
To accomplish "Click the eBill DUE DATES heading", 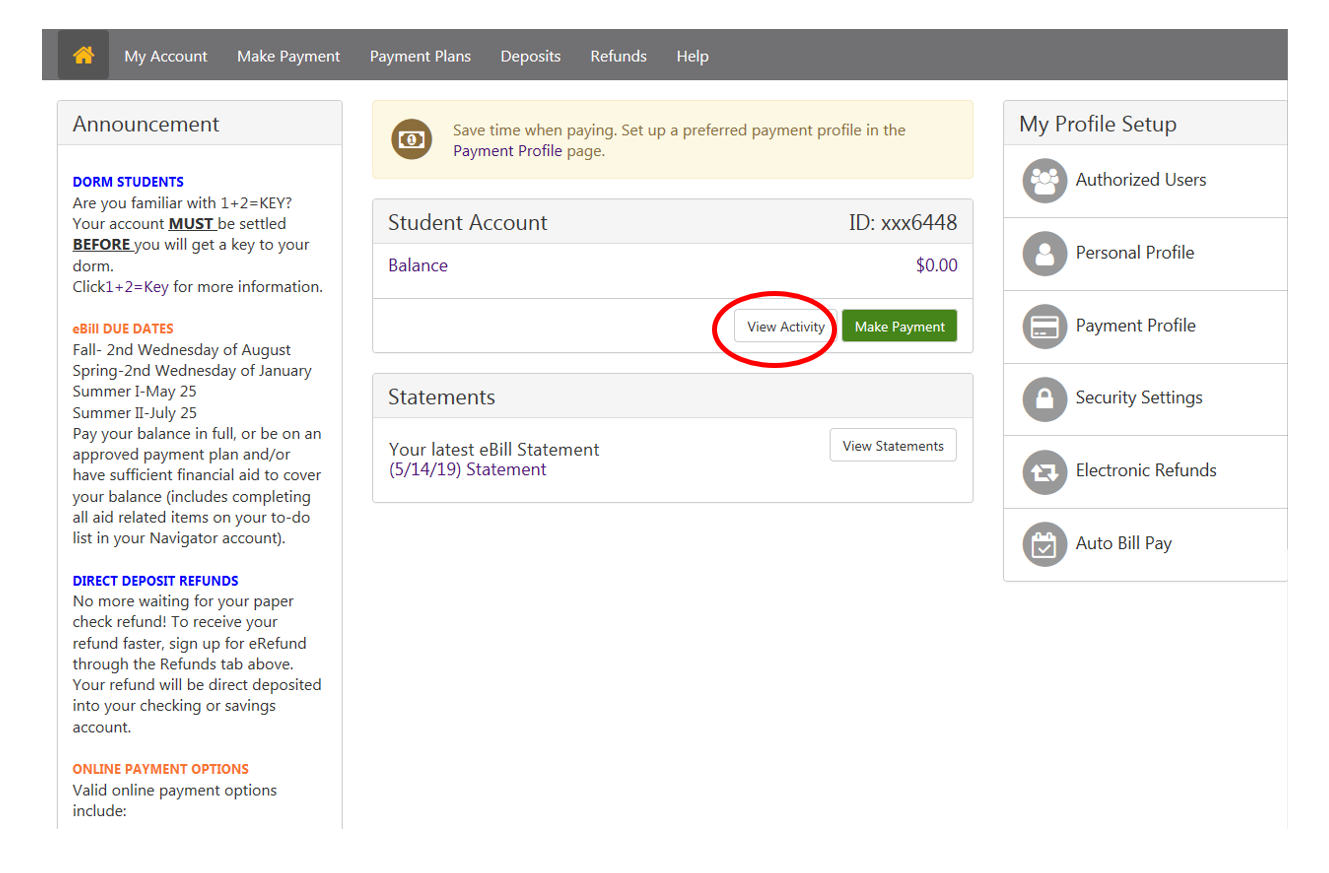I will tap(123, 328).
